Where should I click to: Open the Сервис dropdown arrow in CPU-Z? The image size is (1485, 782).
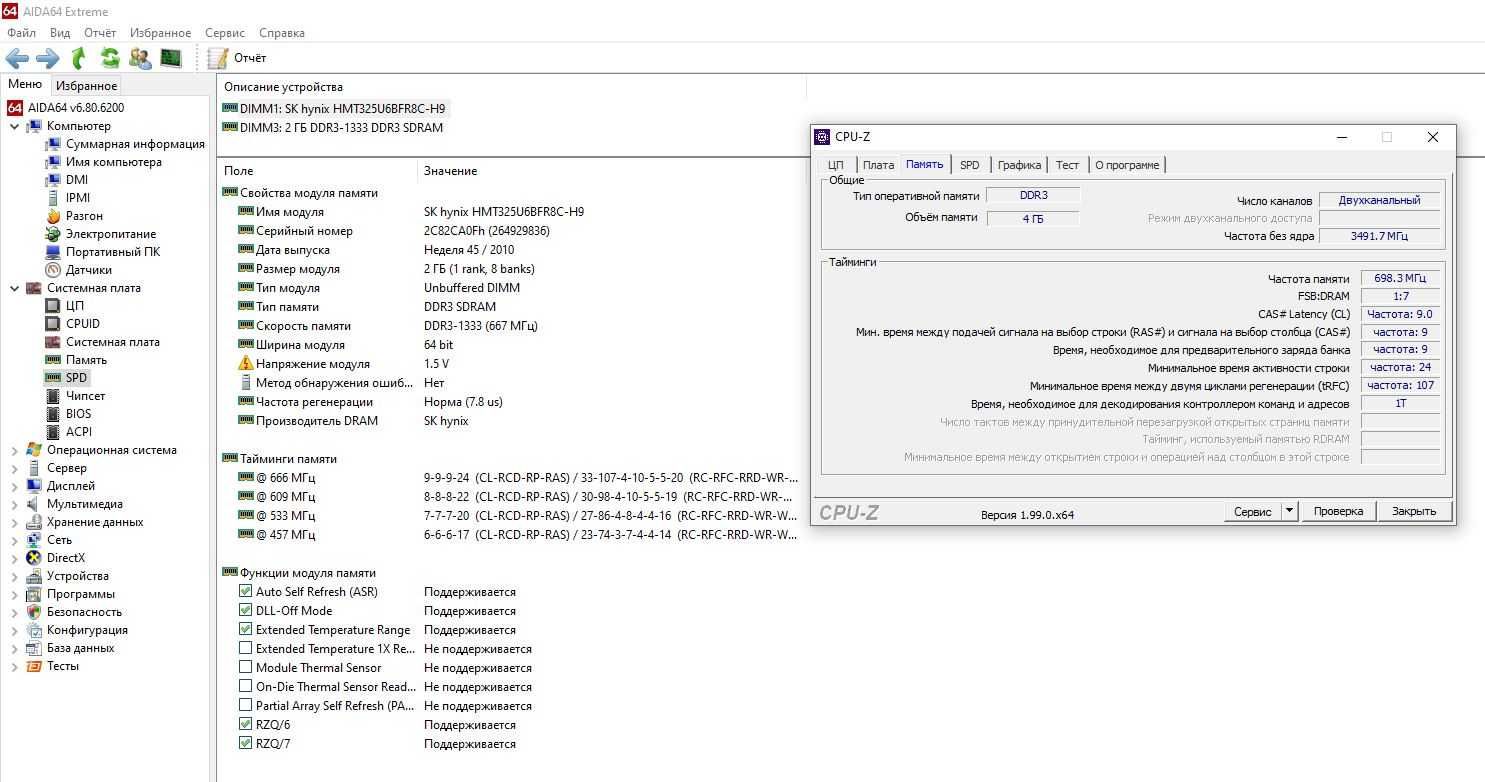(x=1289, y=511)
